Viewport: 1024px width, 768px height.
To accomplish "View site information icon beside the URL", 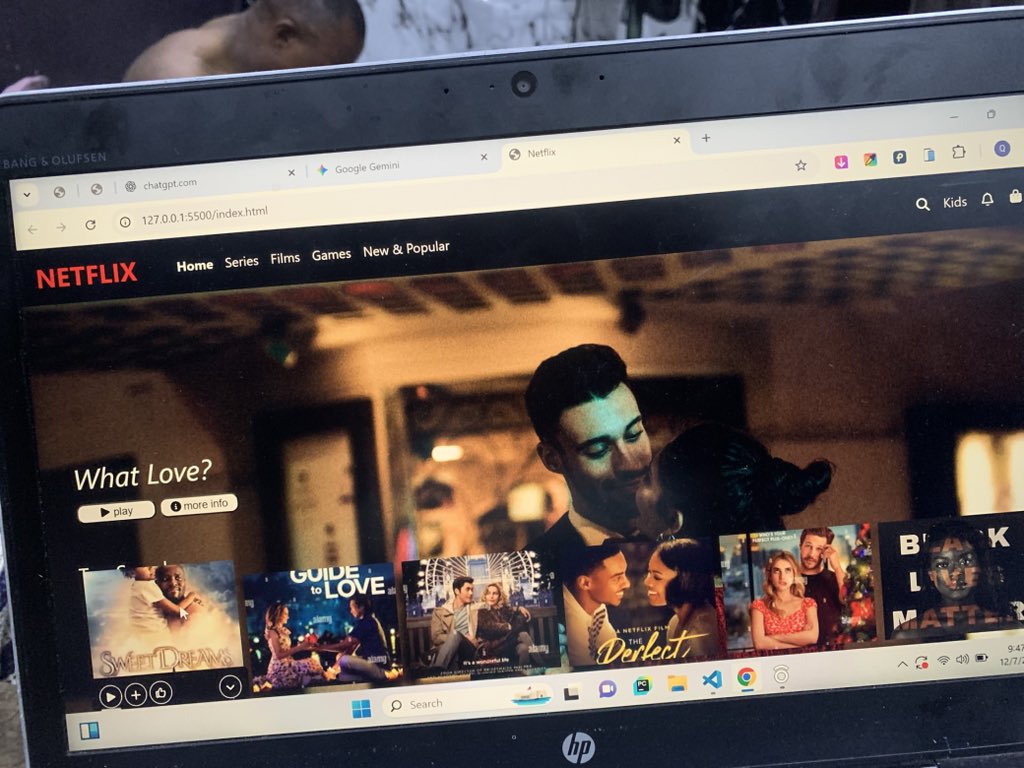I will tap(125, 222).
